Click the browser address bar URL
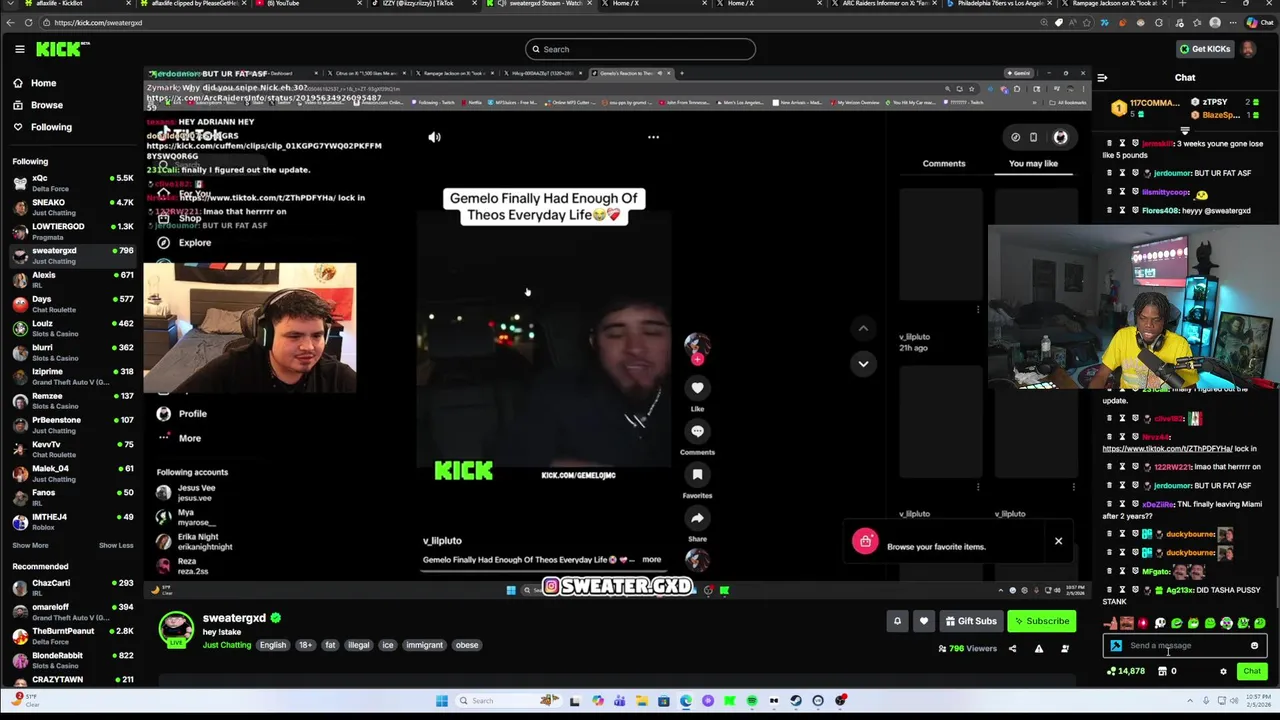 pos(98,23)
